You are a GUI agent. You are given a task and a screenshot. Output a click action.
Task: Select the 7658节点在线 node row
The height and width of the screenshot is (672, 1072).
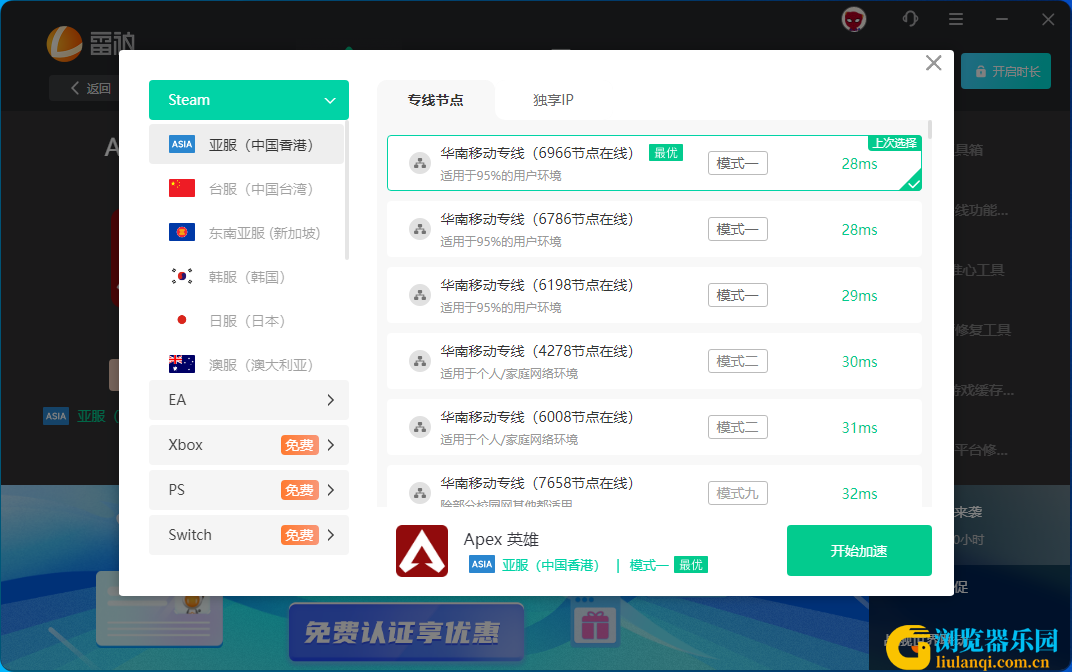654,486
